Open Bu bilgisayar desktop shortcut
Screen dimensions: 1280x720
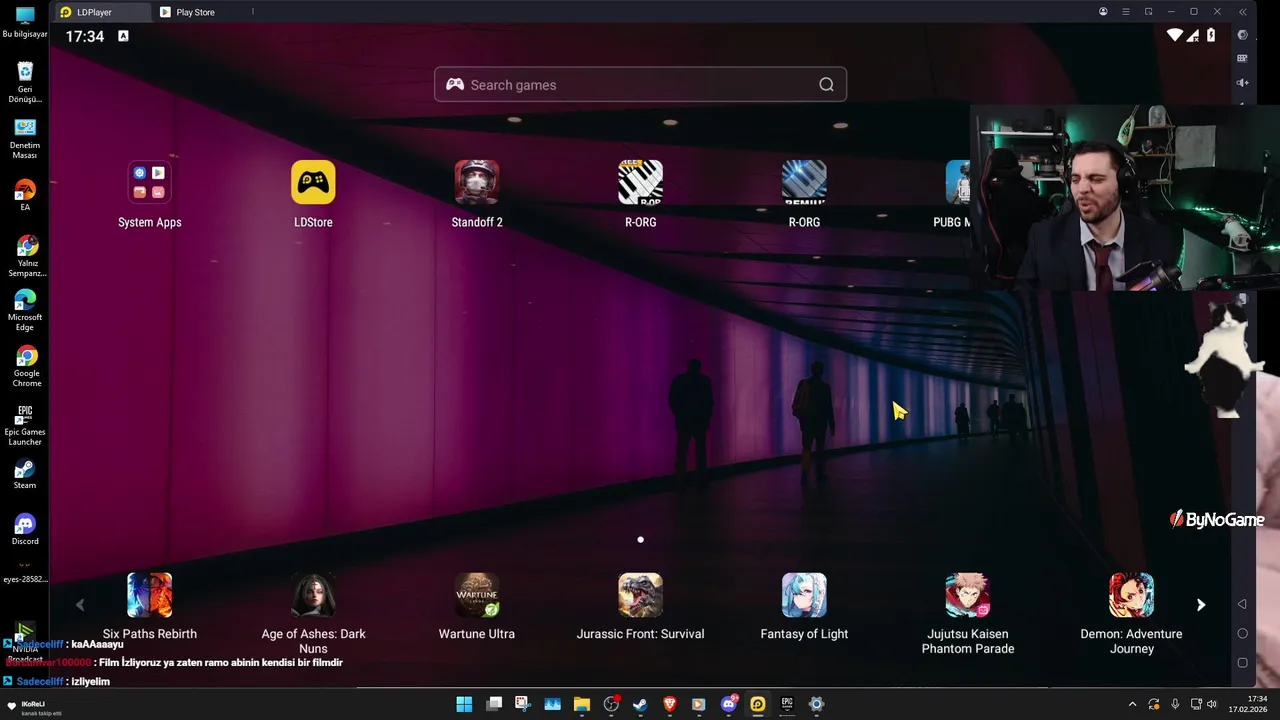tap(25, 22)
